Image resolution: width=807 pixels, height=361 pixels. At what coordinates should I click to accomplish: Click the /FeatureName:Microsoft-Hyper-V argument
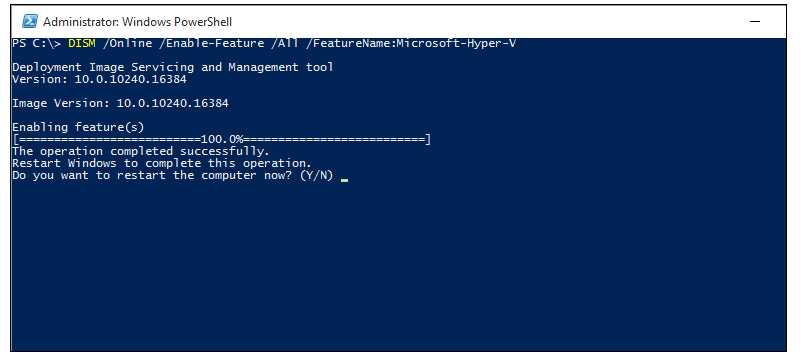pos(411,44)
